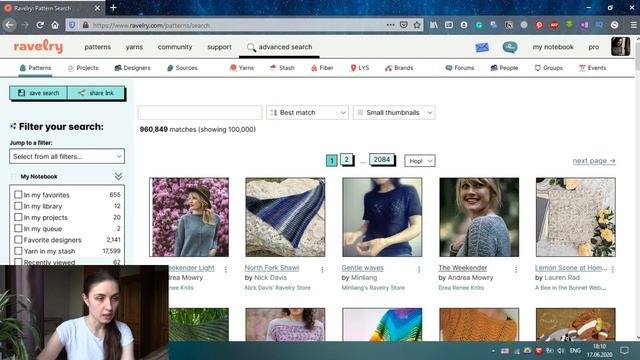The height and width of the screenshot is (360, 640).
Task: Switch to Projects search tab
Action: click(83, 68)
